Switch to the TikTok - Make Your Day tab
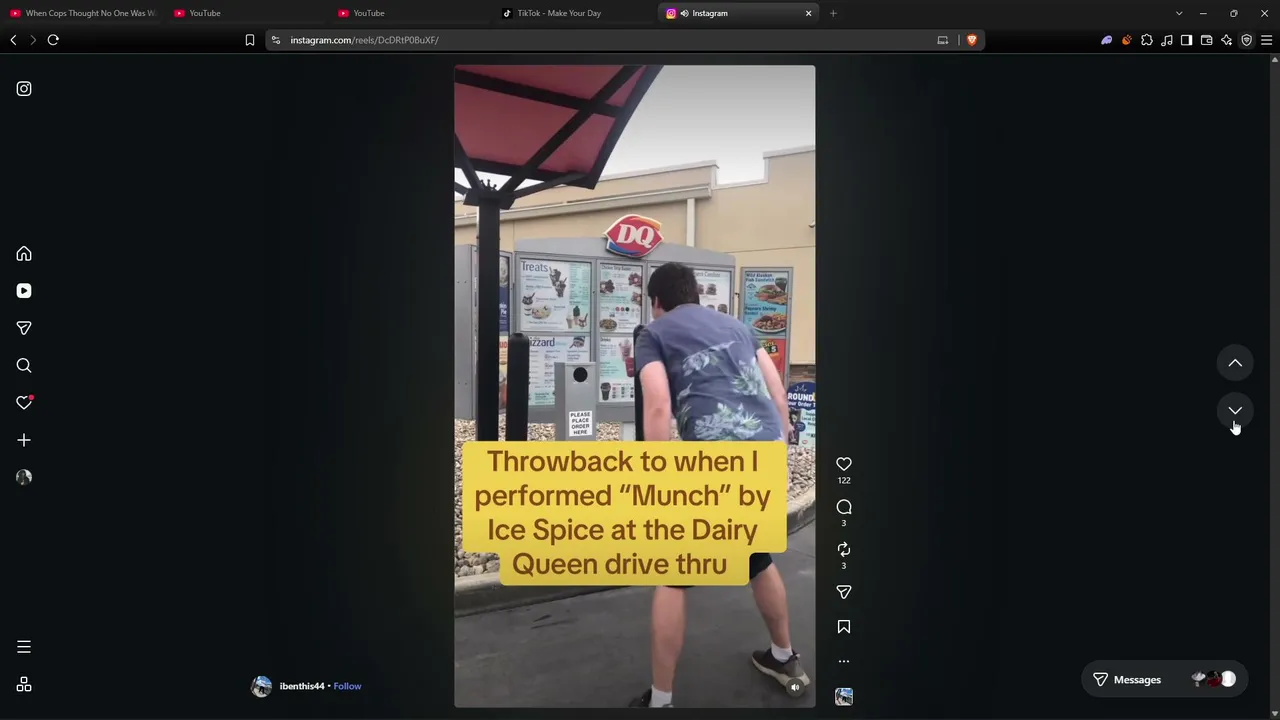 [574, 13]
